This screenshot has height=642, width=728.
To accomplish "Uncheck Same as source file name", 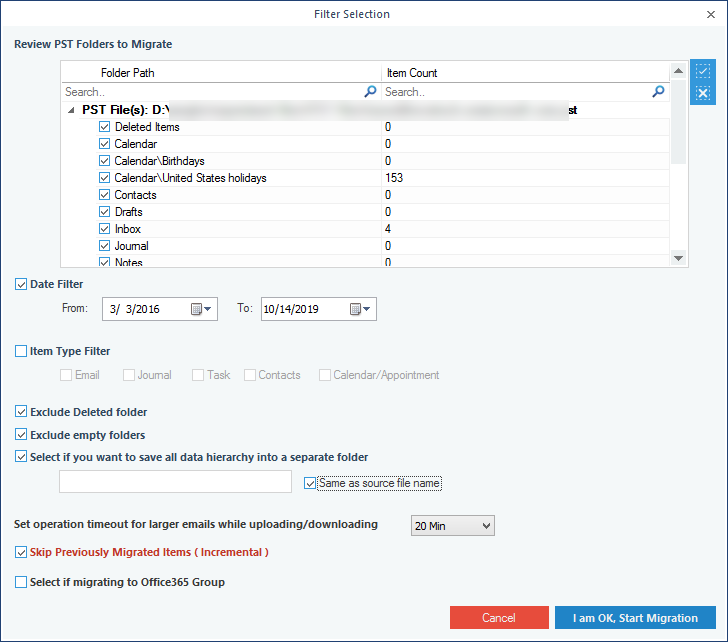I will point(310,483).
